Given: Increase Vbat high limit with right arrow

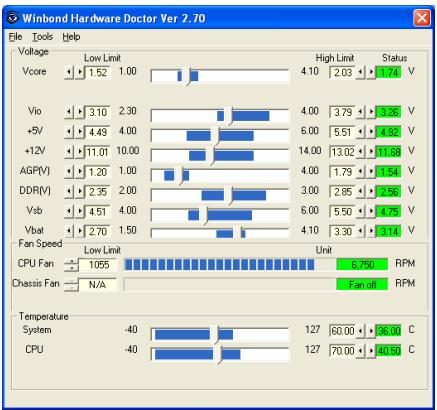Looking at the screenshot, I should point(371,231).
